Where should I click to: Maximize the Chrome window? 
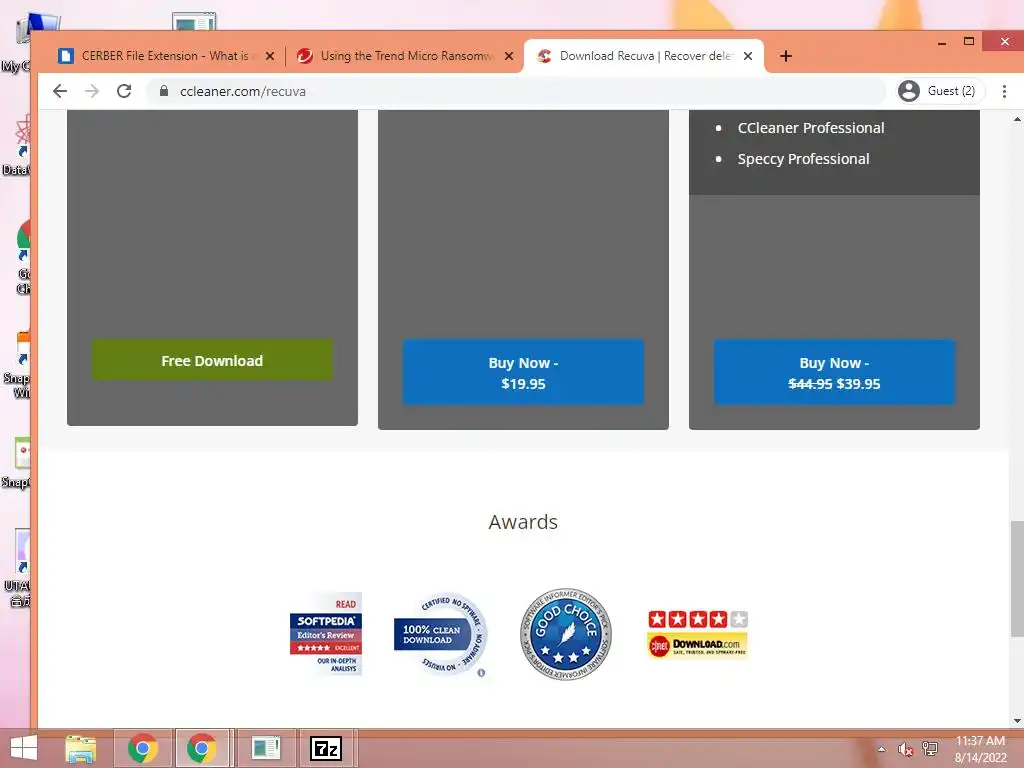click(969, 41)
